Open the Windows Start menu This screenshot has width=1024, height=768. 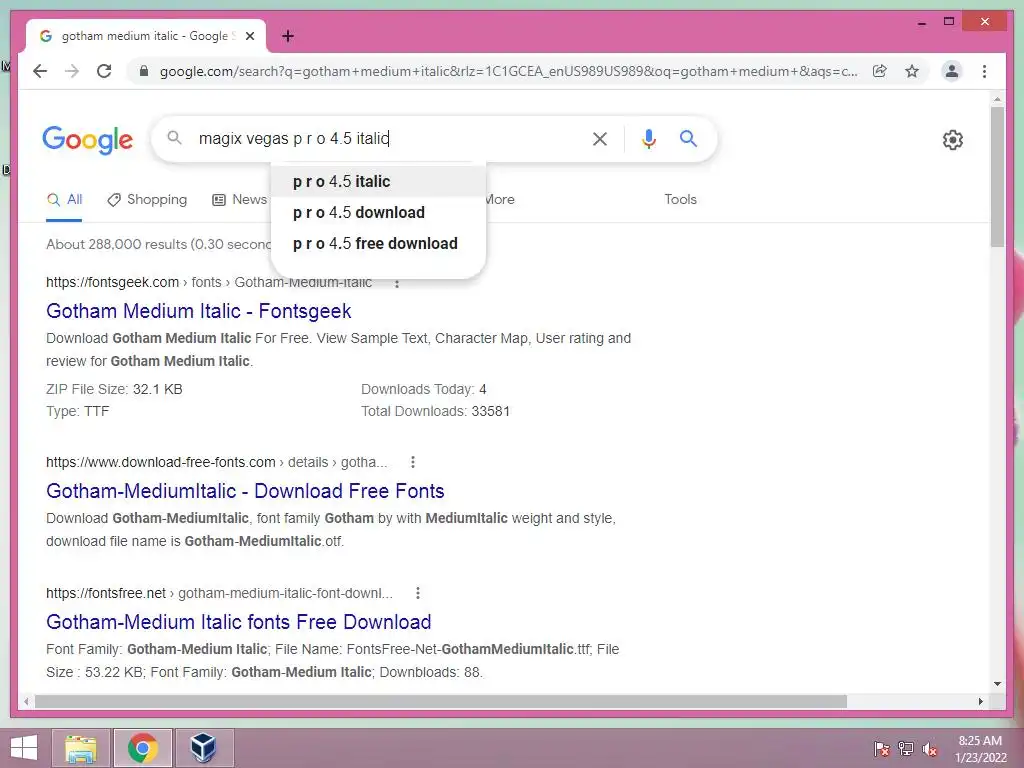click(x=24, y=748)
